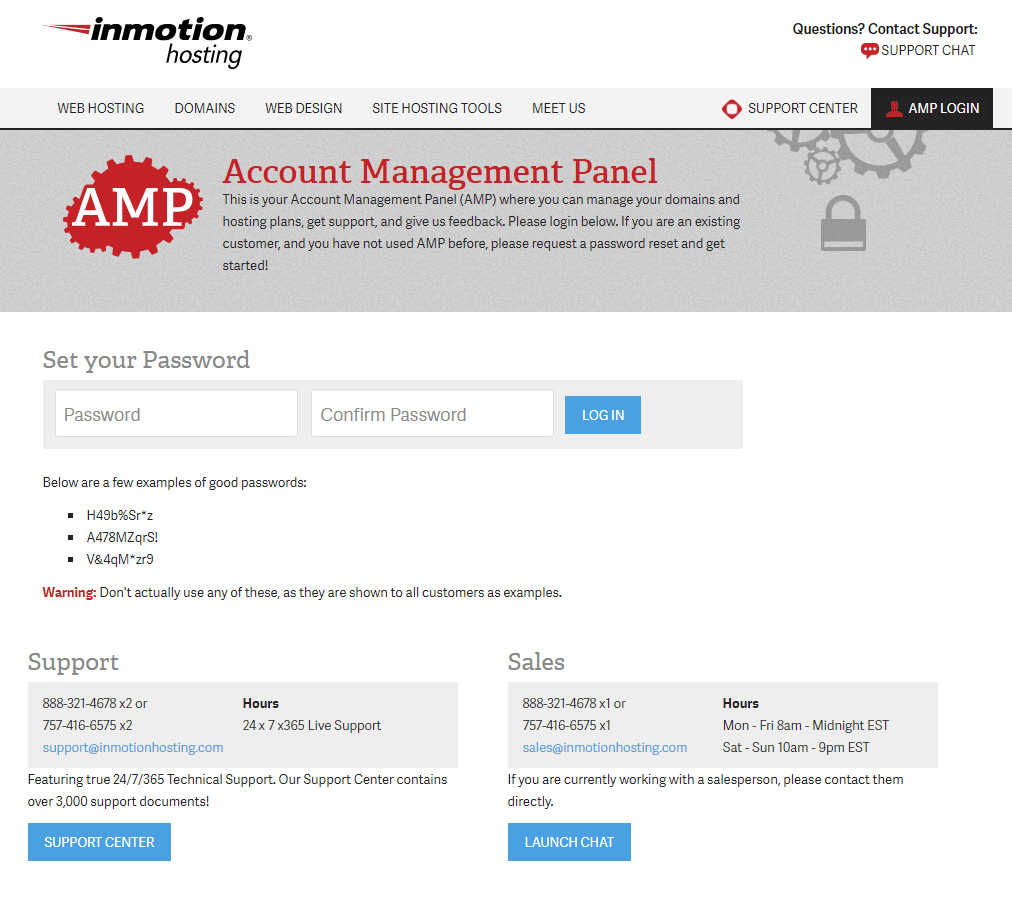Go to Support Center in the navigation bar
Image resolution: width=1012 pixels, height=897 pixels.
pos(790,108)
